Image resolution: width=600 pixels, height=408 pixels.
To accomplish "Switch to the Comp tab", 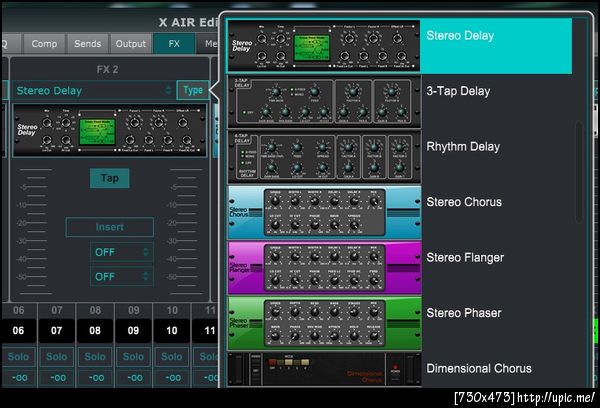I will [44, 44].
